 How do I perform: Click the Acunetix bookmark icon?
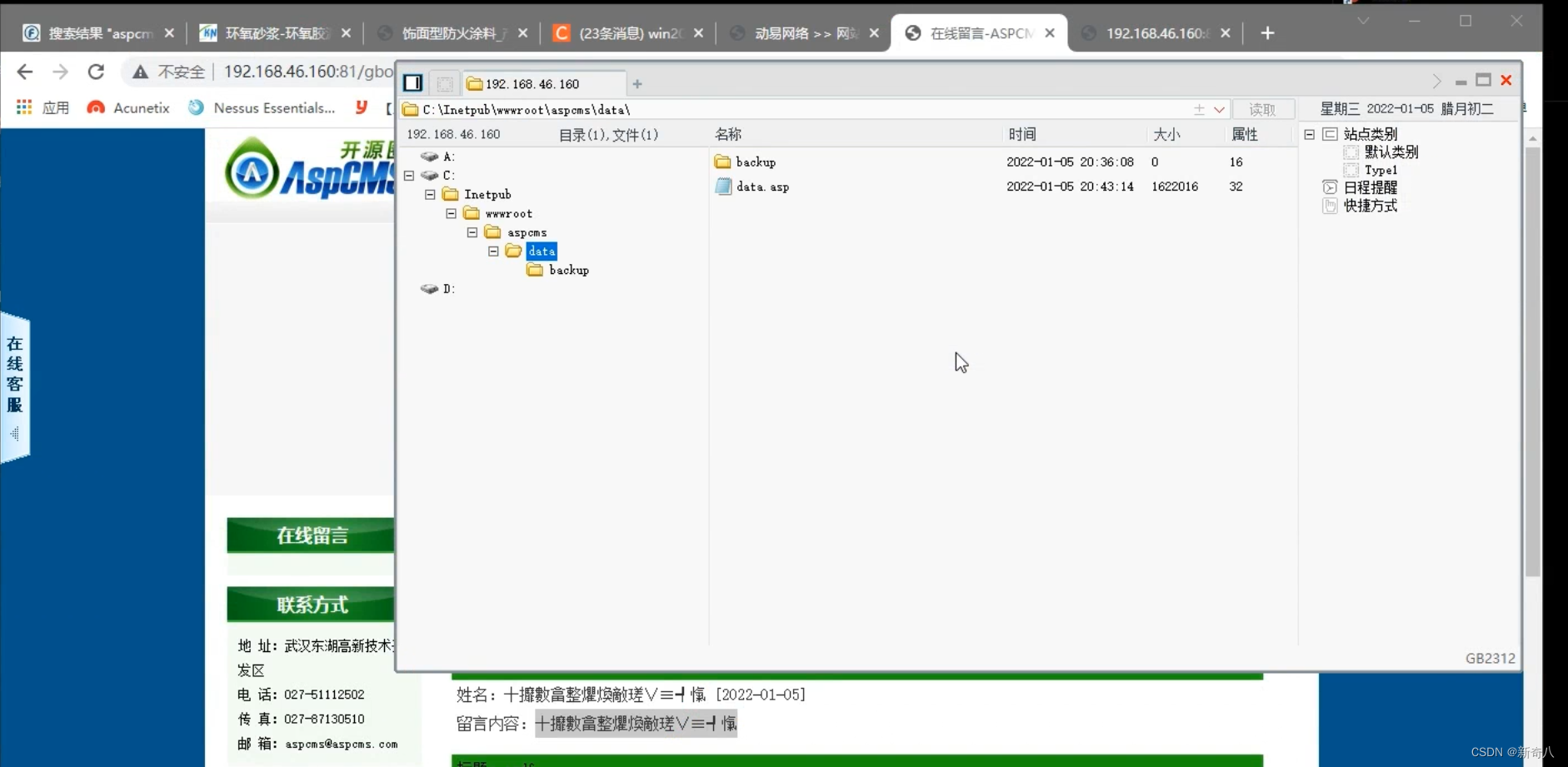(x=94, y=107)
